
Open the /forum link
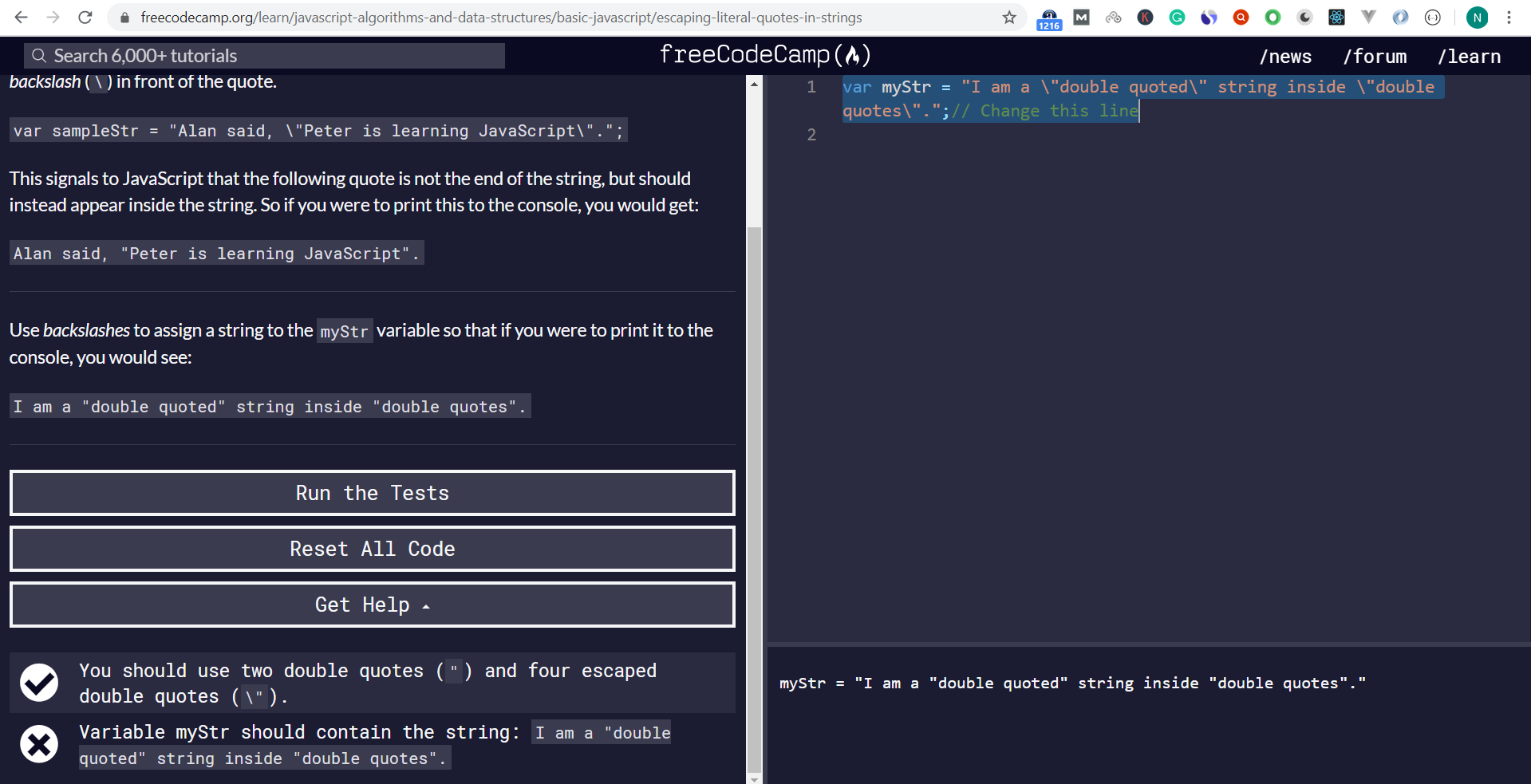click(1375, 57)
